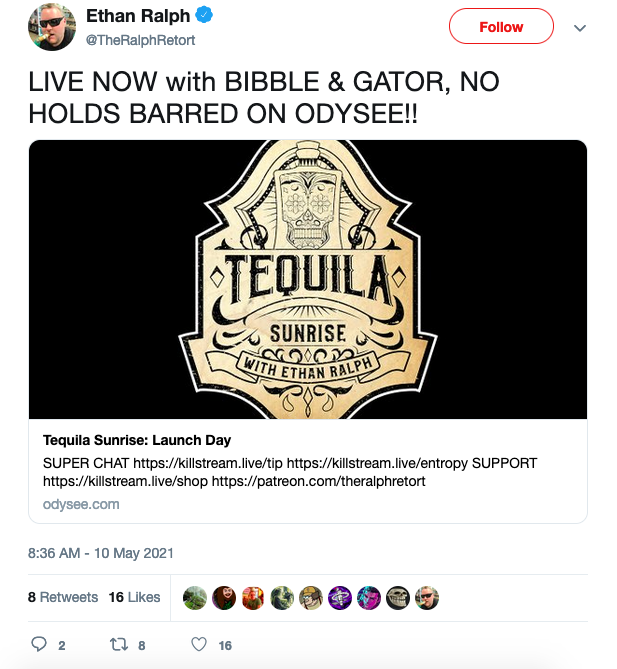The image size is (617, 669).
Task: Open the skull face liker avatar
Action: click(x=398, y=598)
